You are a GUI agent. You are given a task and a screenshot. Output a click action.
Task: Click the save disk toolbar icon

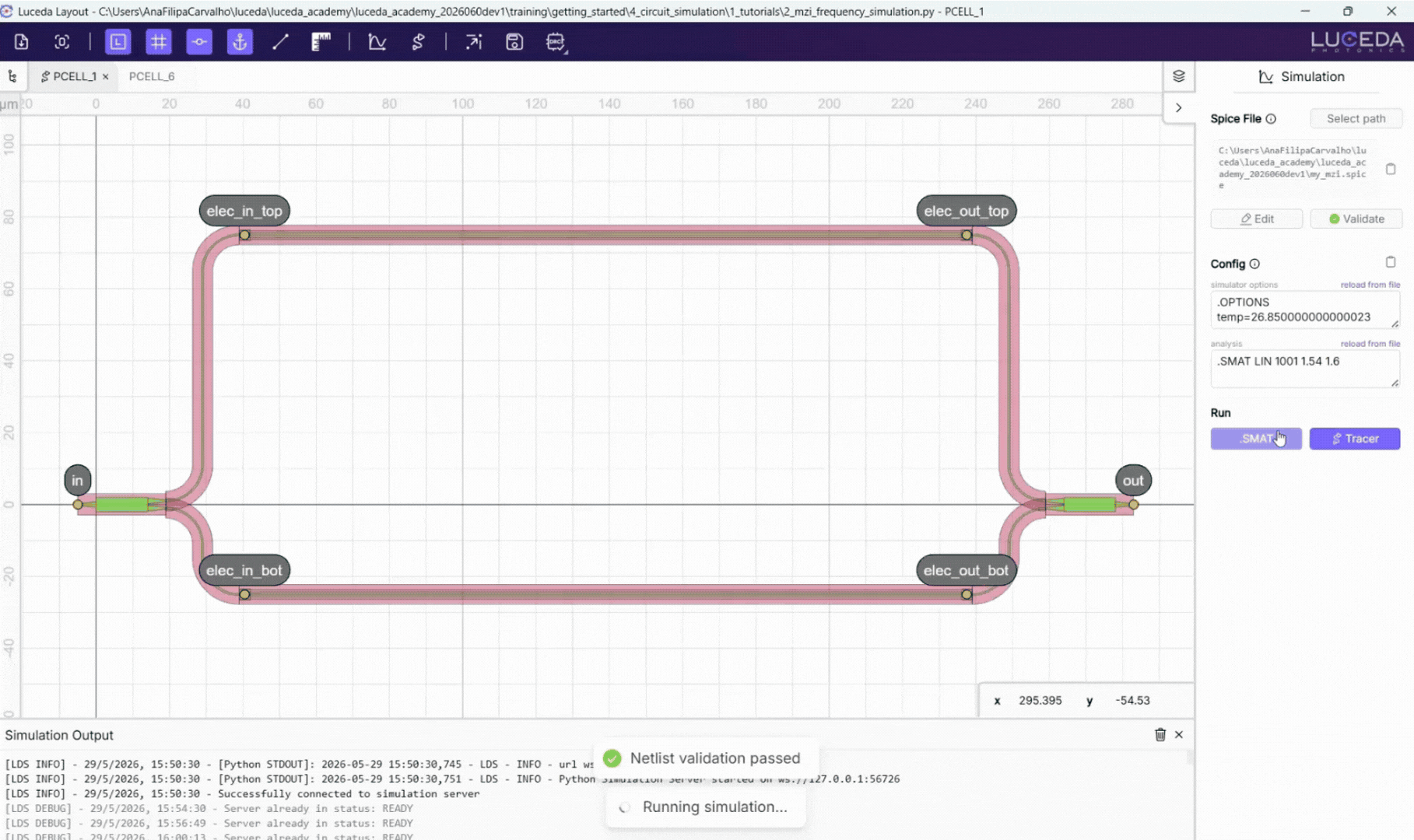tap(514, 42)
